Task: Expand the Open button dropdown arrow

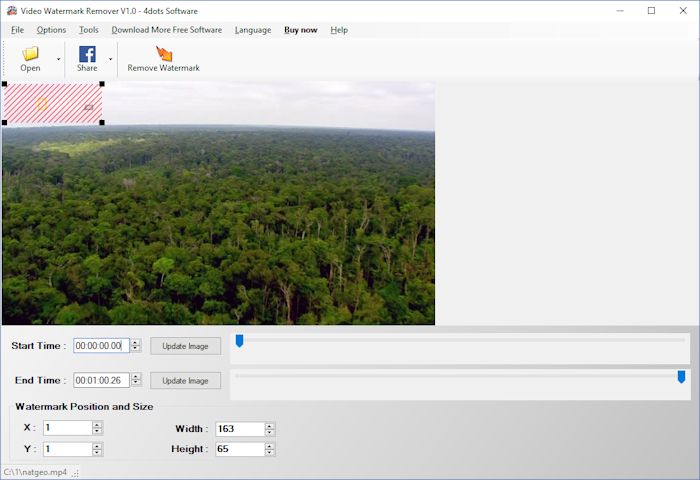Action: pyautogui.click(x=58, y=59)
